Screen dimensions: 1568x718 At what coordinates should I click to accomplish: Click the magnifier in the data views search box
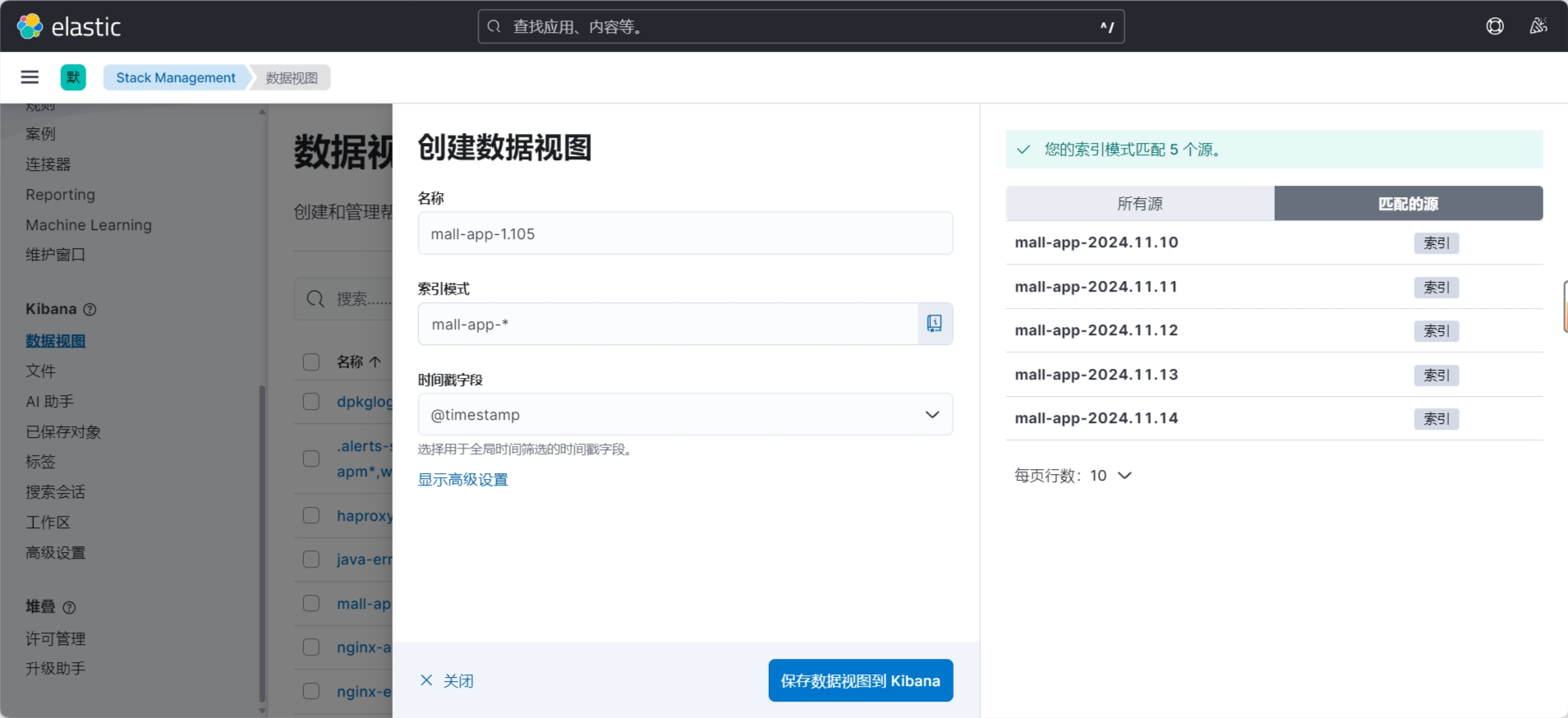pyautogui.click(x=315, y=299)
